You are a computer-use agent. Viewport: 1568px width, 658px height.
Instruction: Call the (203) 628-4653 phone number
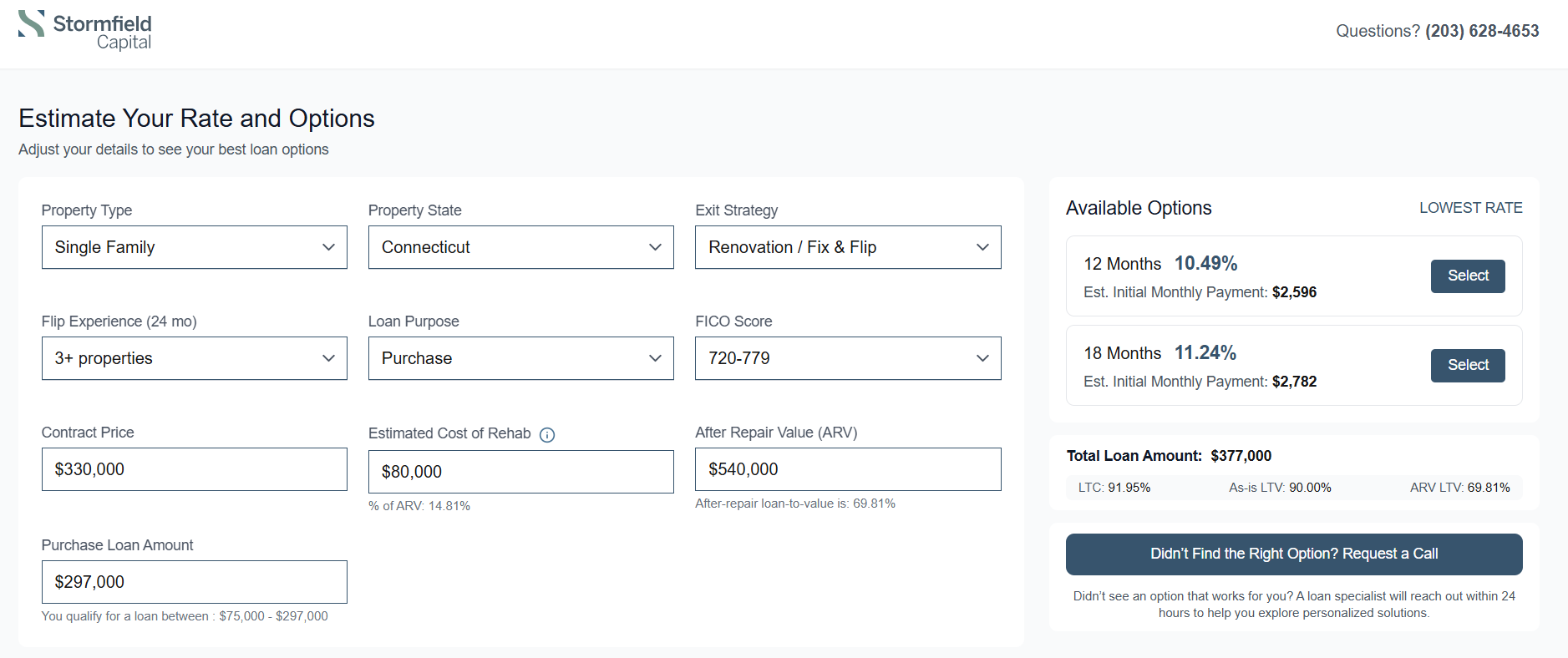(1481, 31)
